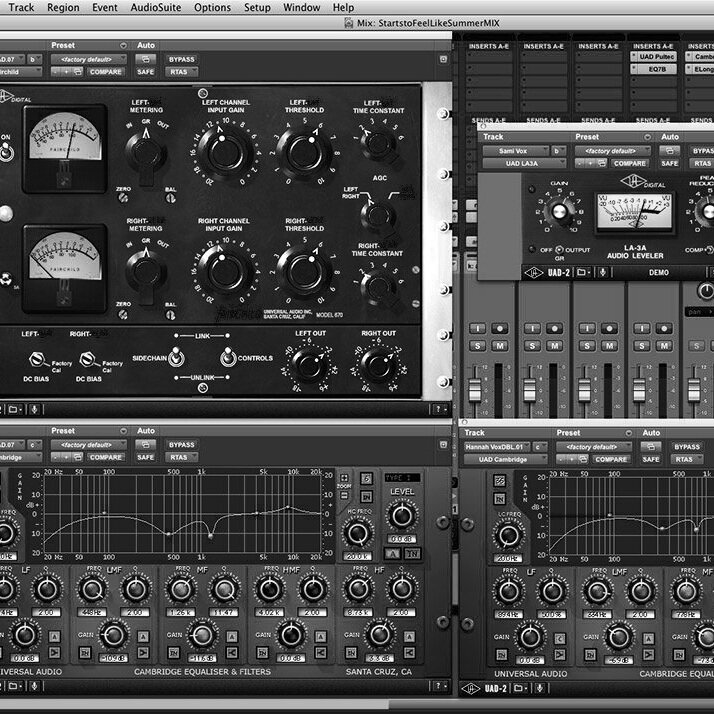Toggle the HC filter IN button on Cambridge
This screenshot has width=714, height=714.
point(366,496)
